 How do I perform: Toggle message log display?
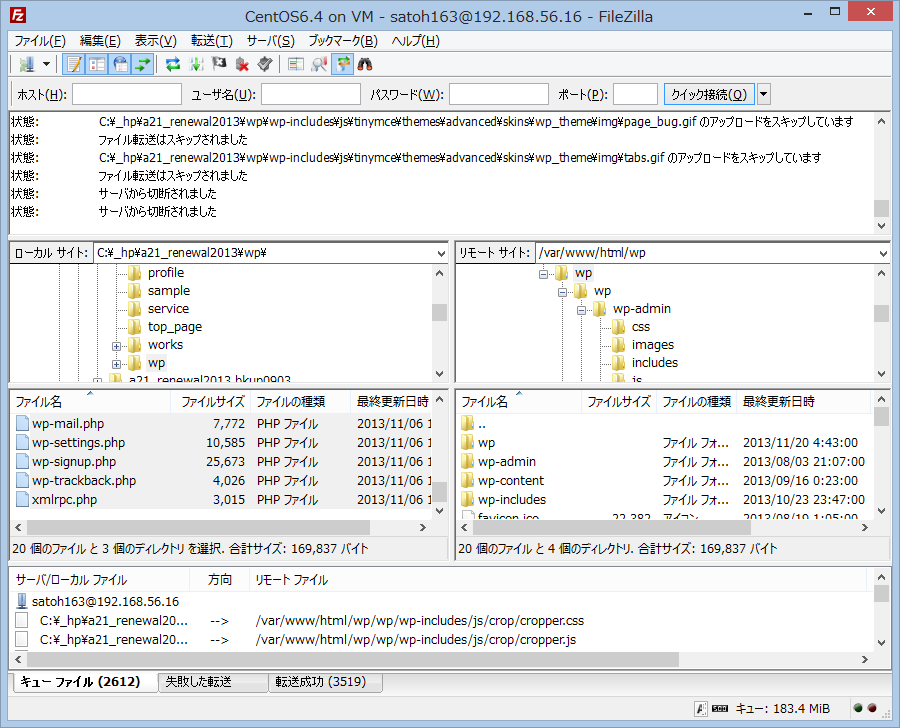coord(73,64)
